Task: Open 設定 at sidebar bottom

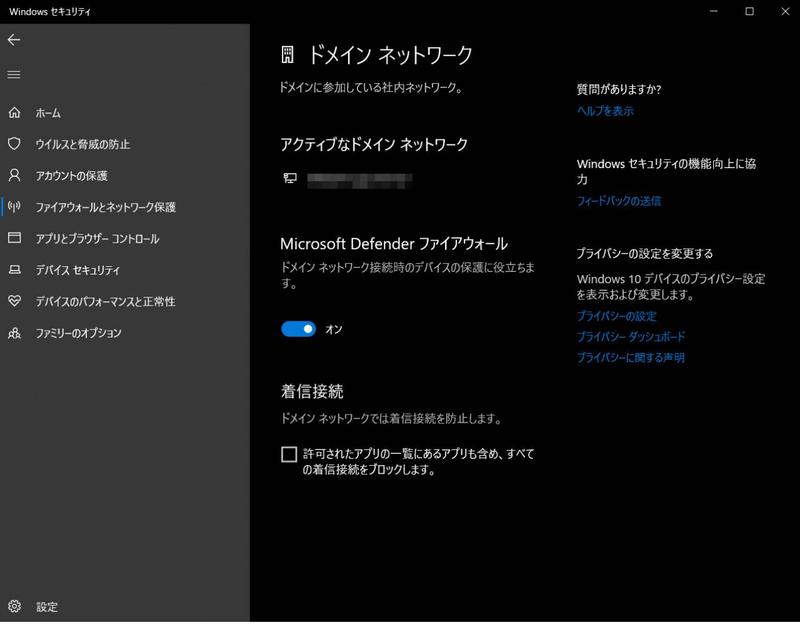Action: 47,607
